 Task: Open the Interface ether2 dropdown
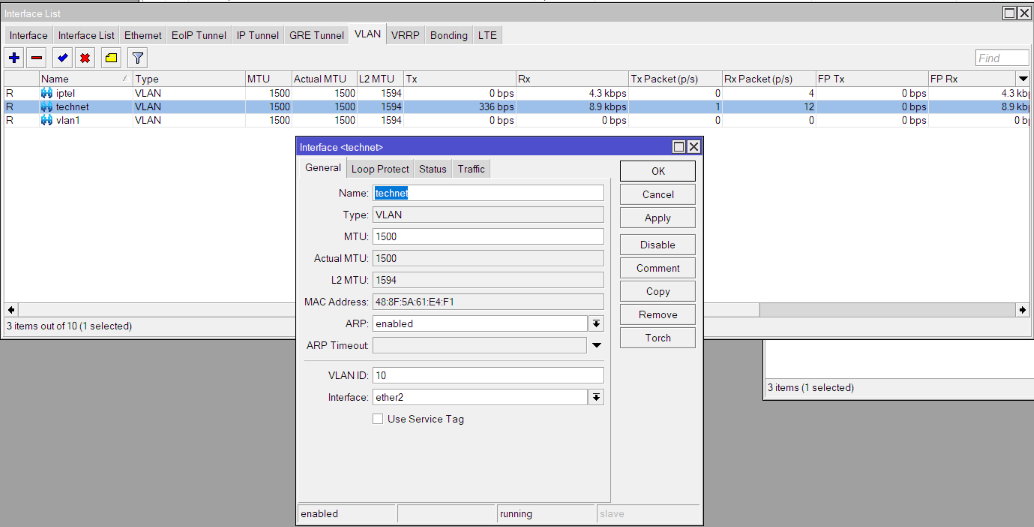pyautogui.click(x=596, y=397)
